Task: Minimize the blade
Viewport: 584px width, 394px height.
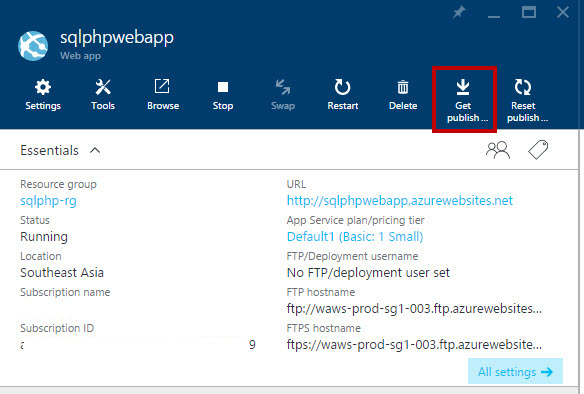Action: (494, 16)
